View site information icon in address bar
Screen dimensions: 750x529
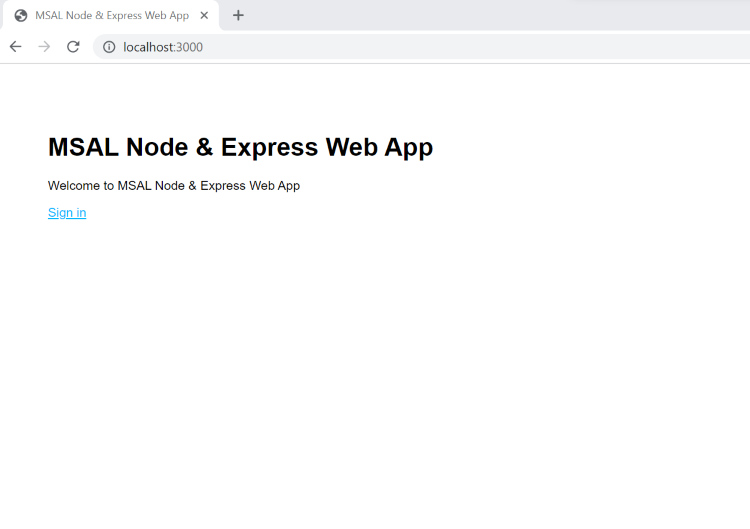pyautogui.click(x=109, y=47)
